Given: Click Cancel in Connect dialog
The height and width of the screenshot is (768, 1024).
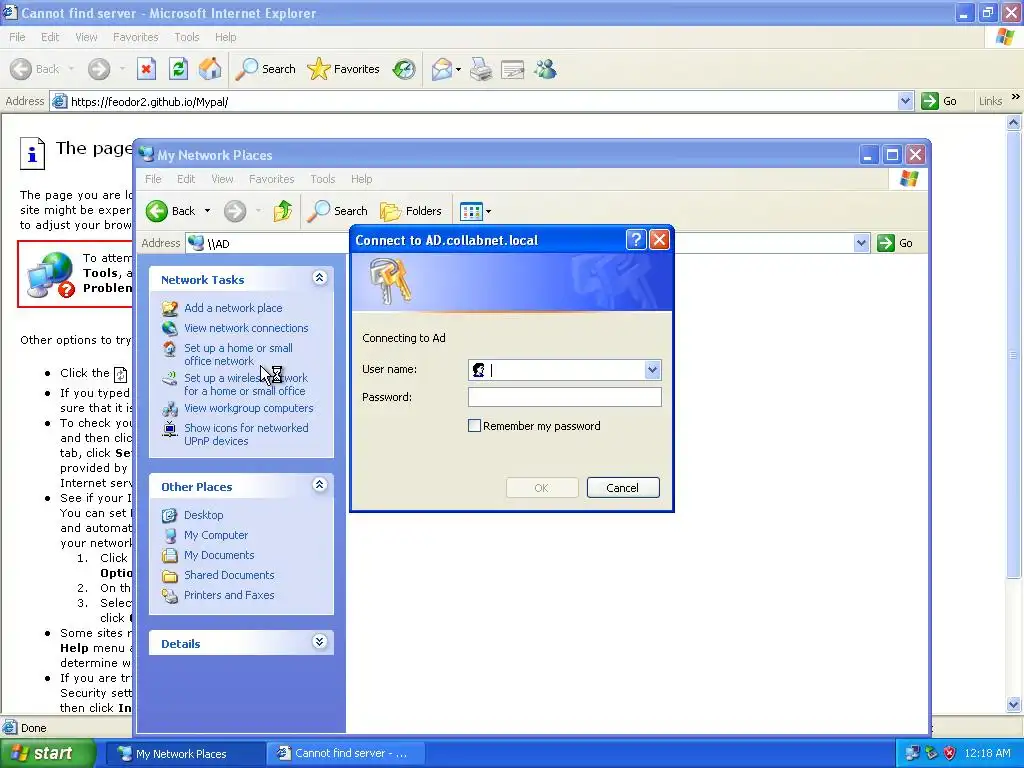Looking at the screenshot, I should [623, 488].
